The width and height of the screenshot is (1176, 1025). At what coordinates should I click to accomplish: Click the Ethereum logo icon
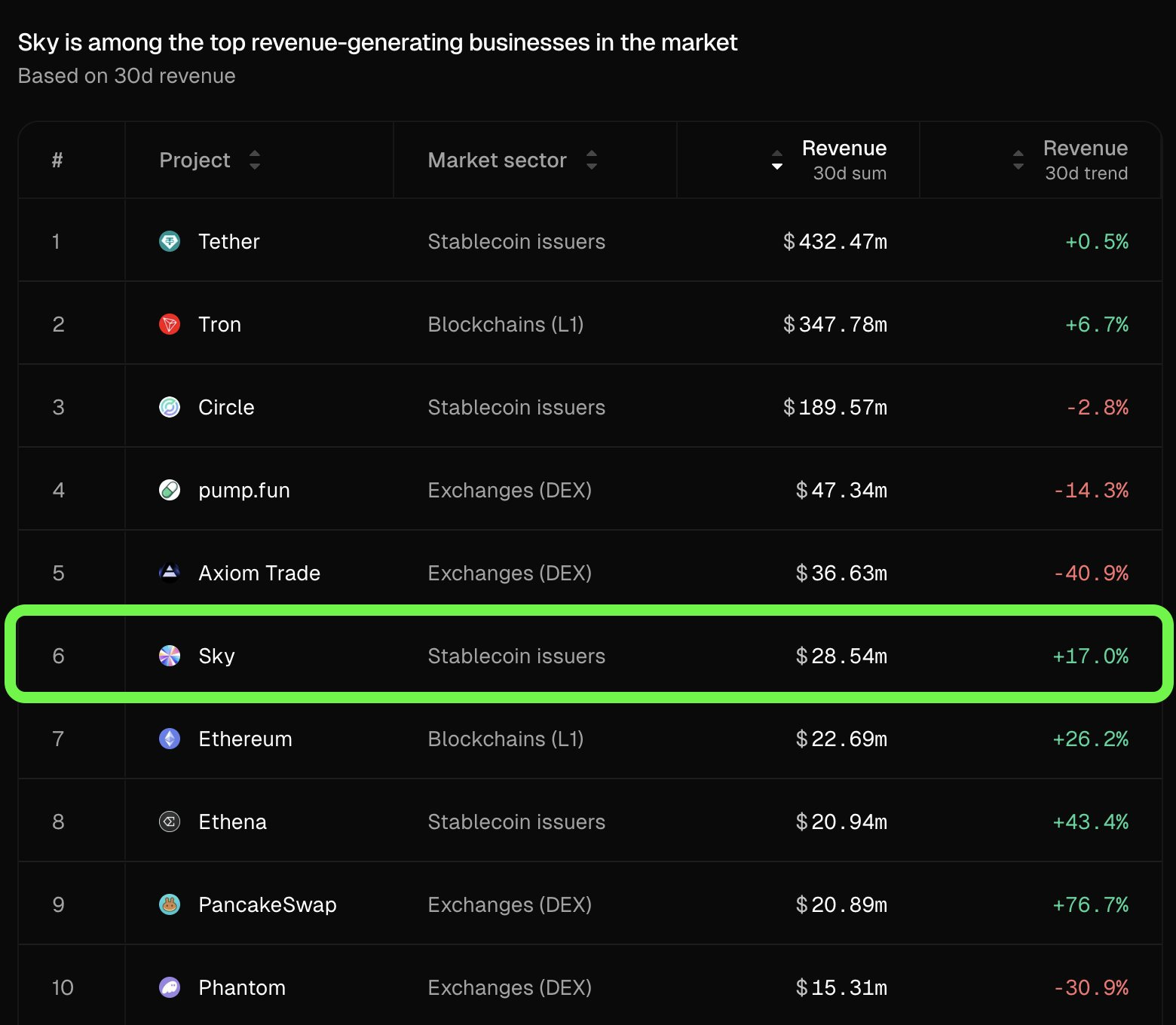point(170,739)
